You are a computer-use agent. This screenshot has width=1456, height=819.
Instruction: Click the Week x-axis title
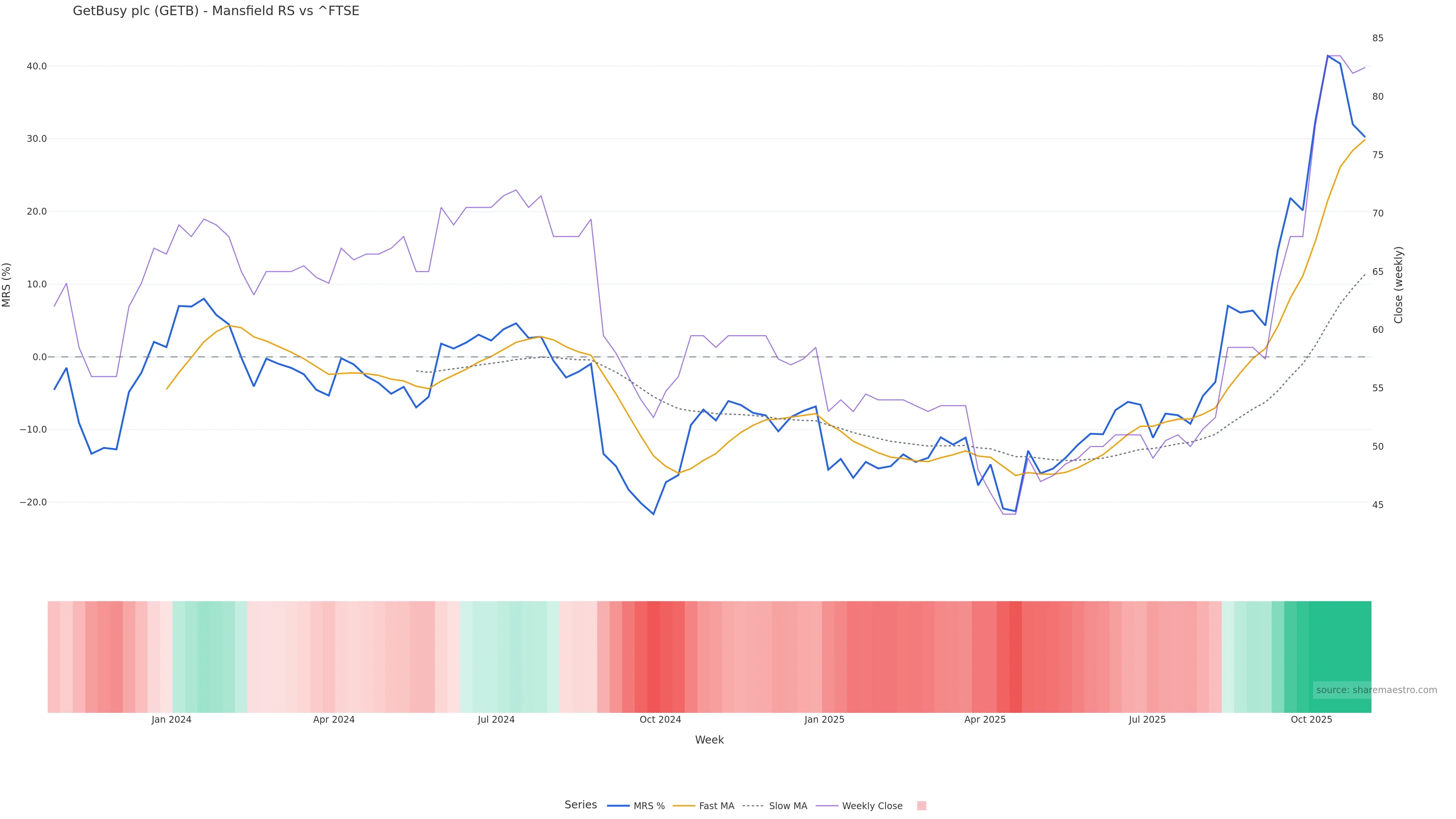709,740
